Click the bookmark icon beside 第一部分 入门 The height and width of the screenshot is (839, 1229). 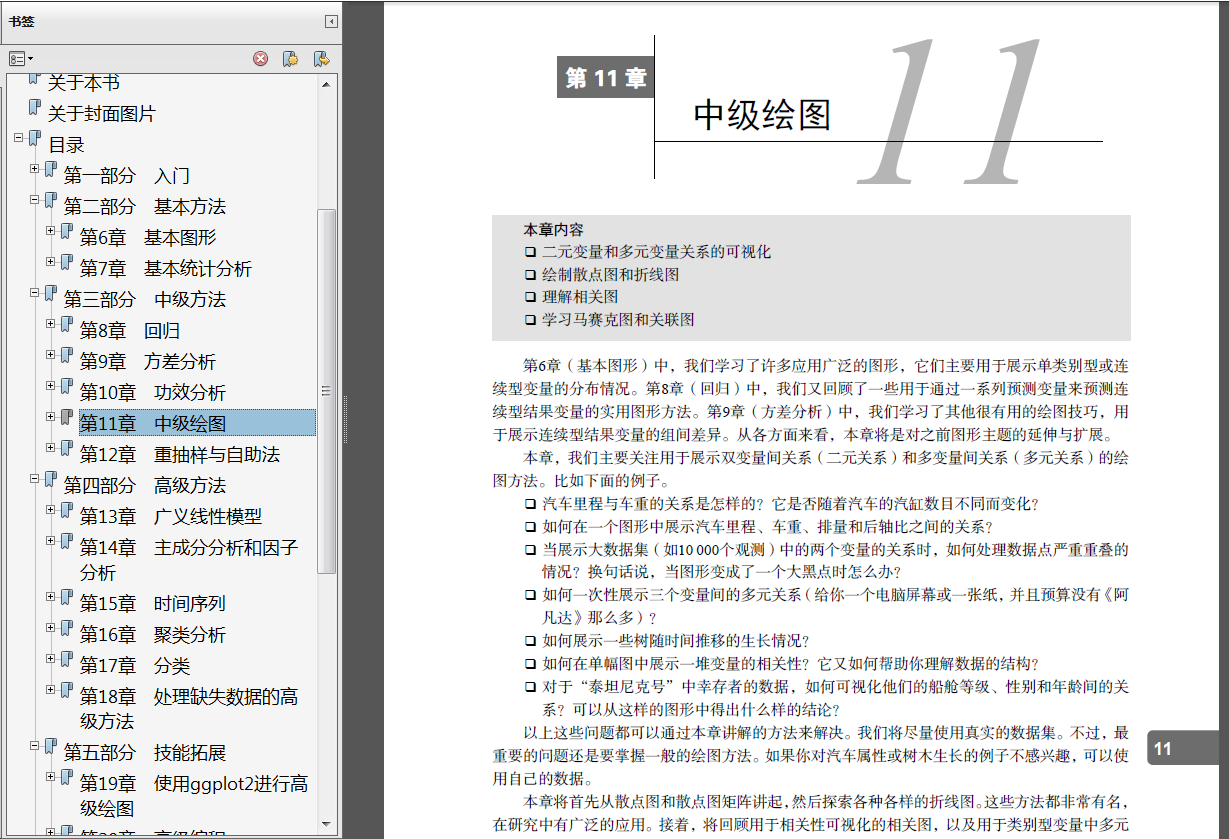51,170
